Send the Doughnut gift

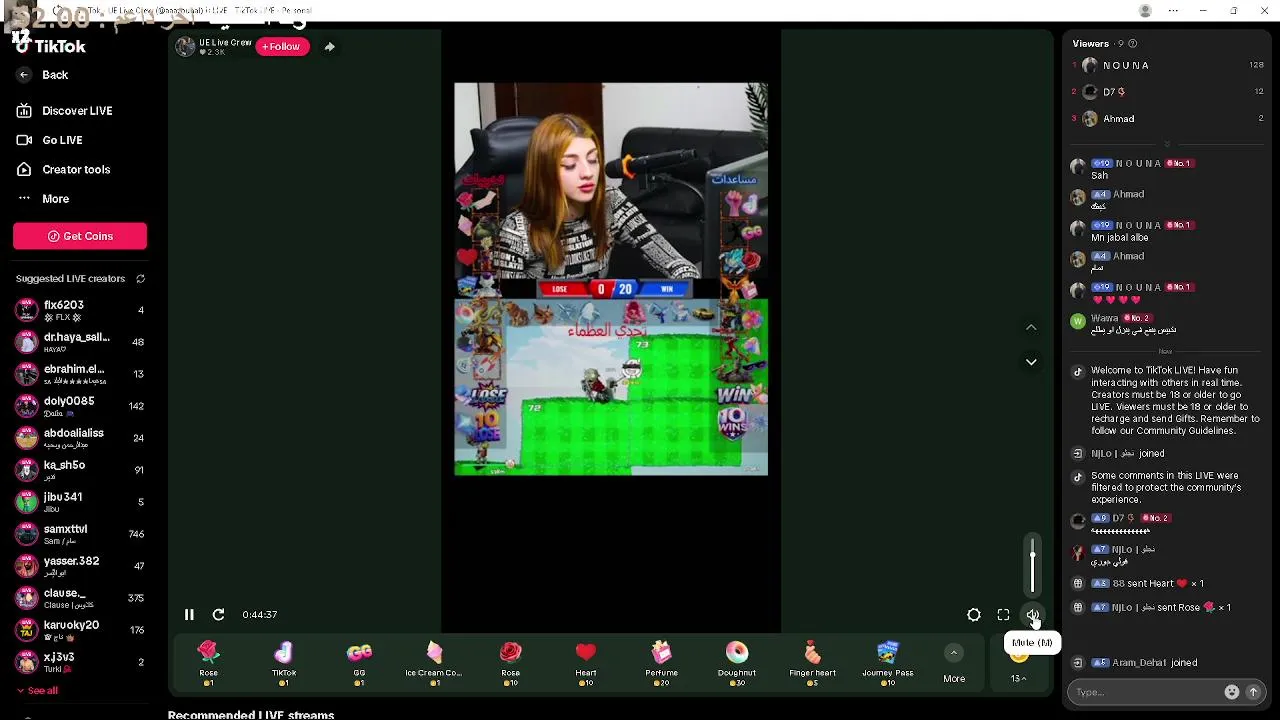point(737,664)
